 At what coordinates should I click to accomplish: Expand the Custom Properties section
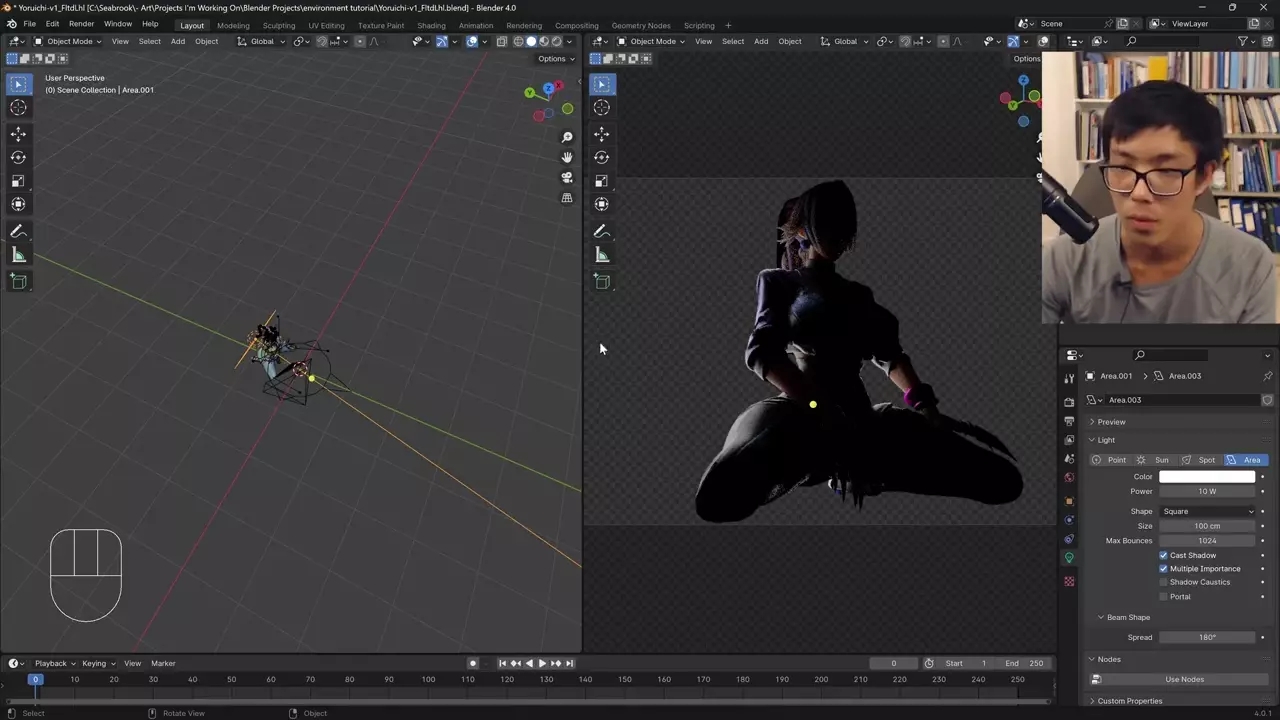(x=1129, y=701)
